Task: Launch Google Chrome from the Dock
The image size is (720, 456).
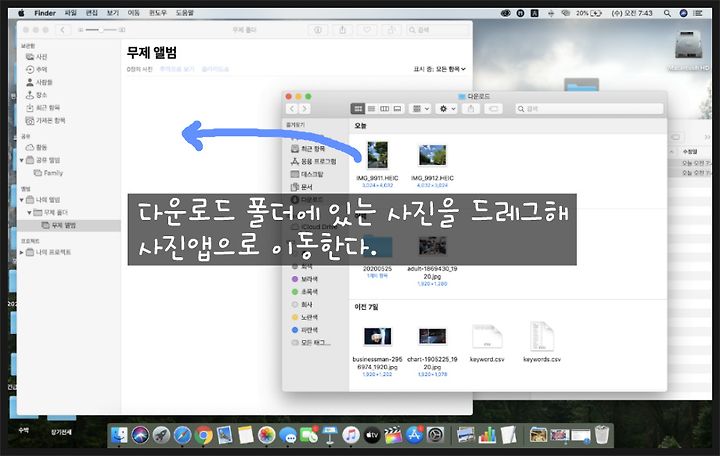Action: click(203, 434)
